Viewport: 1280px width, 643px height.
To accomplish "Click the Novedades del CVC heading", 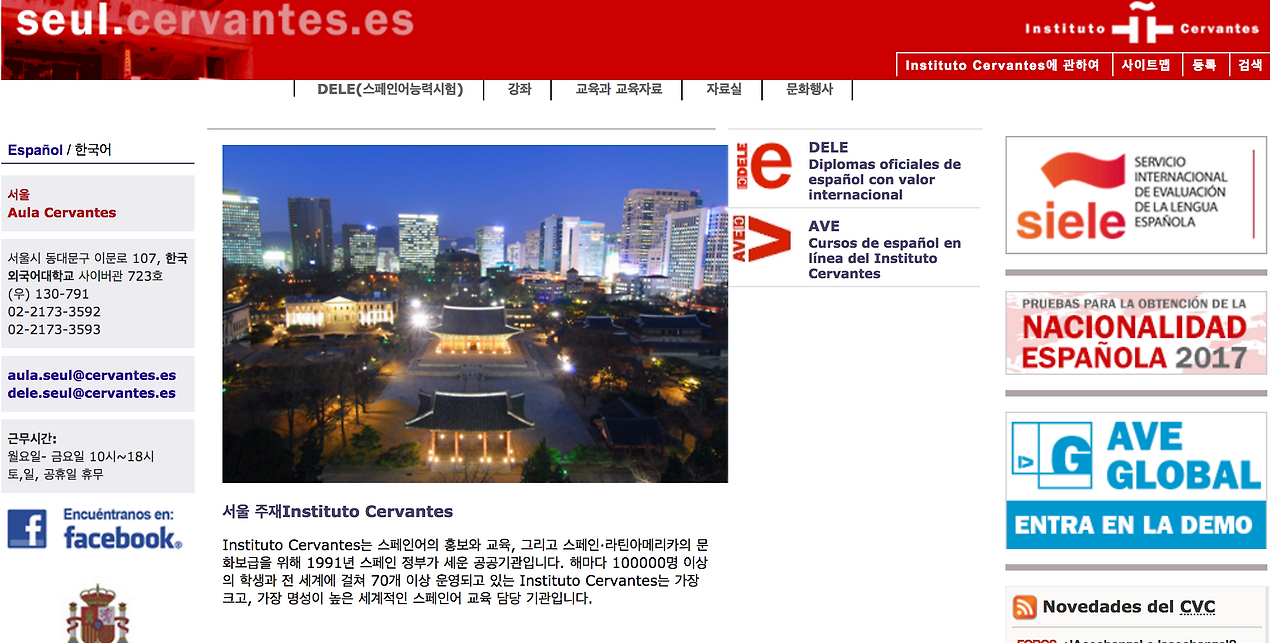I will 1129,607.
